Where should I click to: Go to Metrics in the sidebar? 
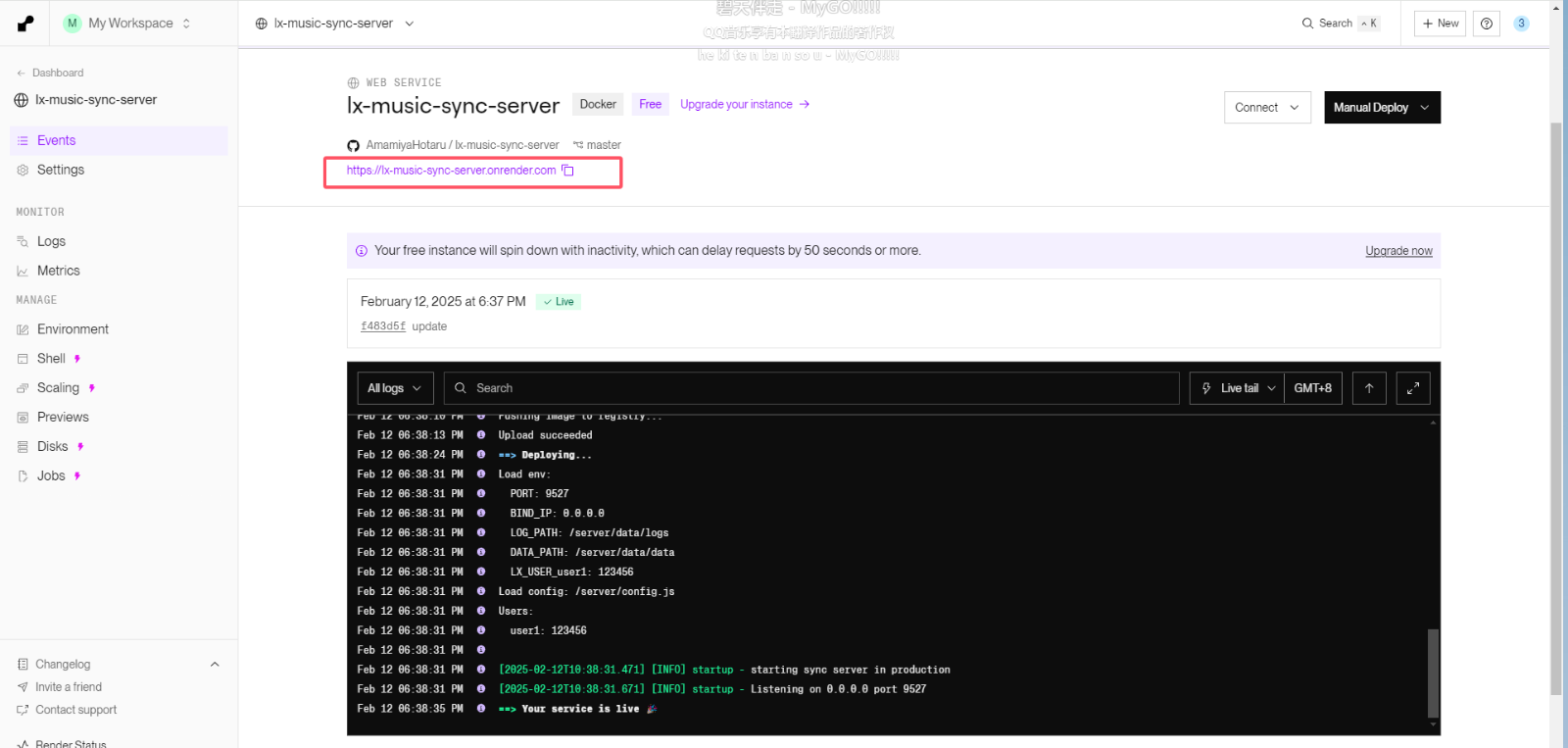click(x=58, y=271)
